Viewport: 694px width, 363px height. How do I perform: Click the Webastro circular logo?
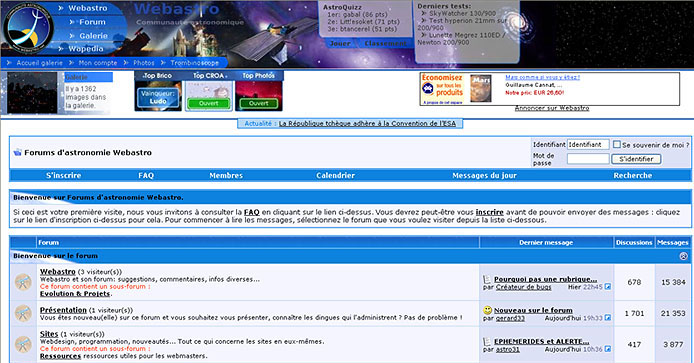(x=29, y=28)
